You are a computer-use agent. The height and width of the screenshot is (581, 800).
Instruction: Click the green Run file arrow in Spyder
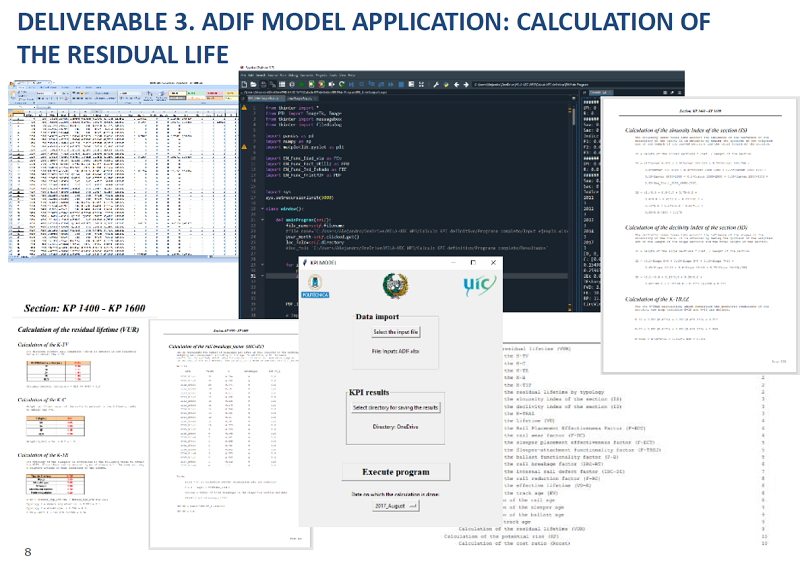click(x=302, y=84)
